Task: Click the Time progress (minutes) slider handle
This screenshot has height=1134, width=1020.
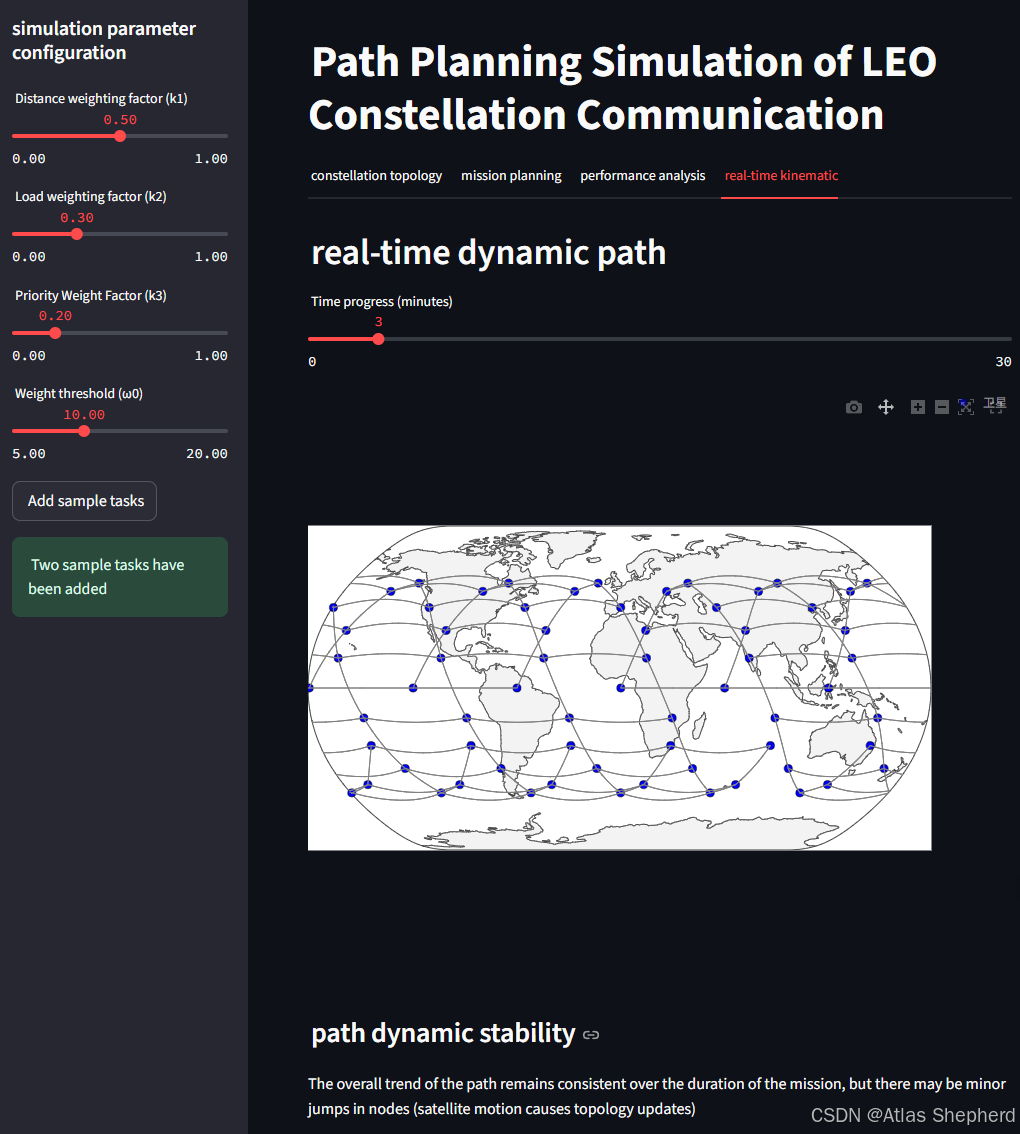Action: 378,338
